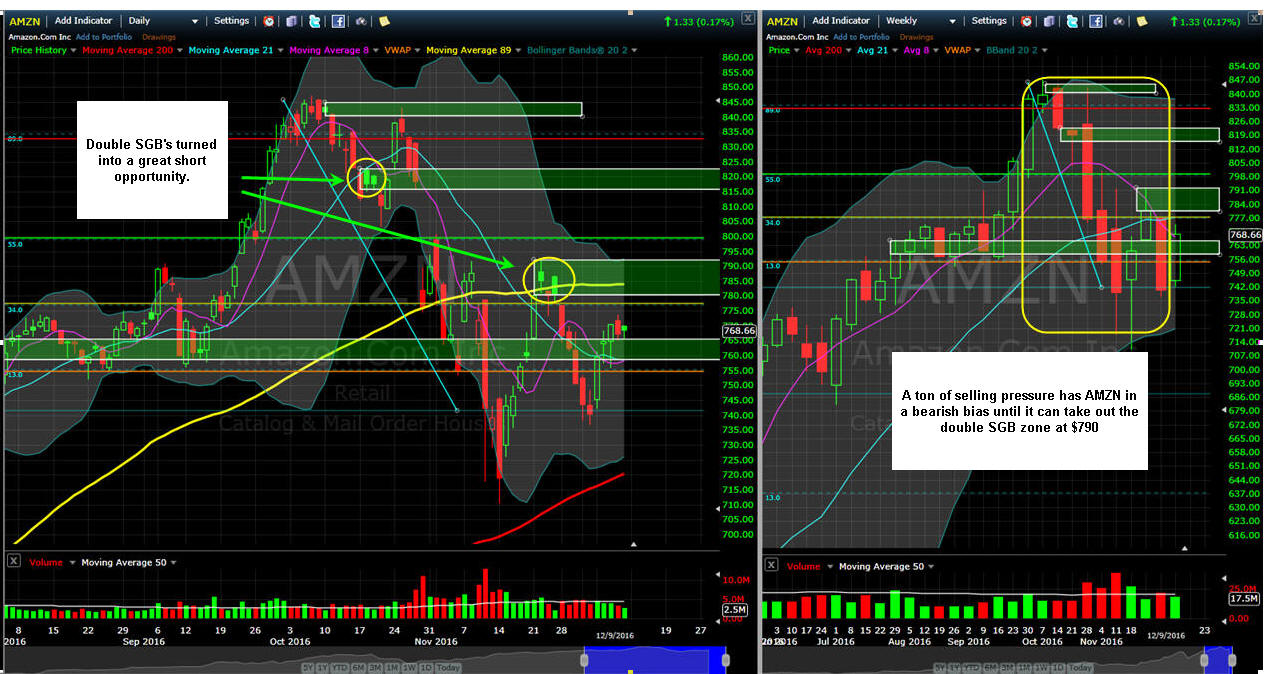Share the weekly chart on Facebook

pyautogui.click(x=1096, y=21)
